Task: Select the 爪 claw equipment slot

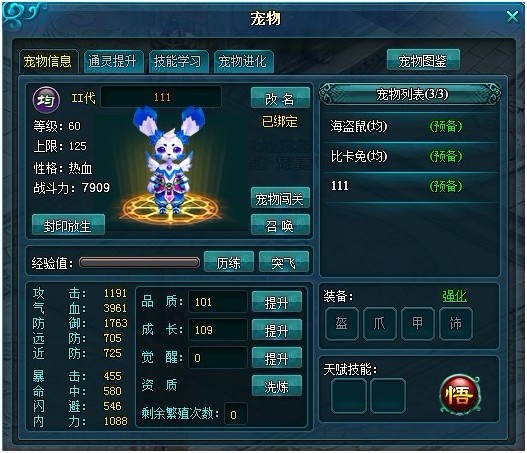Action: tap(380, 324)
